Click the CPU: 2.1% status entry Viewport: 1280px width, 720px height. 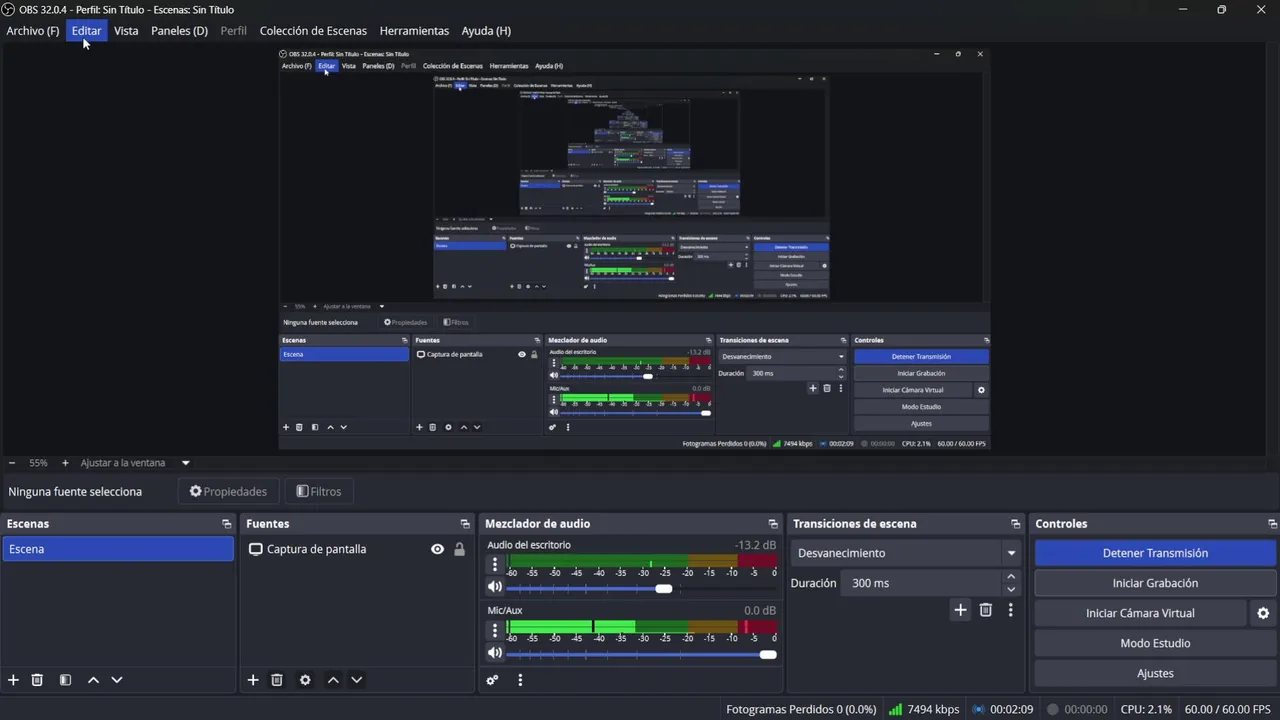(1146, 709)
